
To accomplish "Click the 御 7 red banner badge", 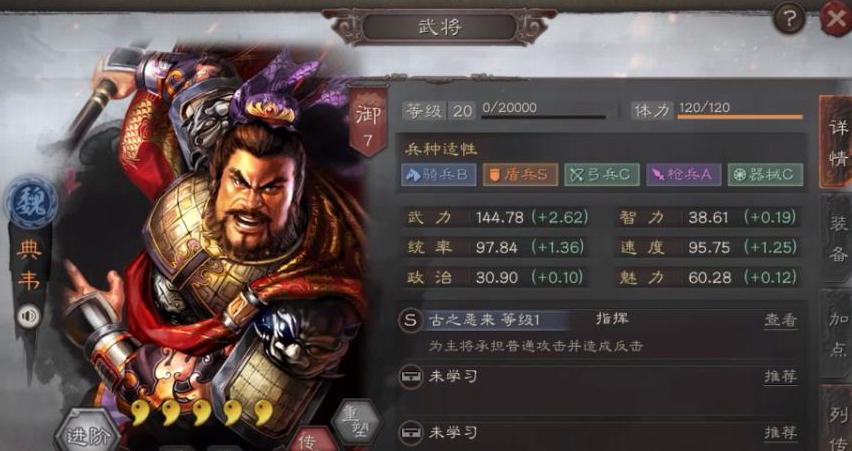I will pyautogui.click(x=368, y=121).
